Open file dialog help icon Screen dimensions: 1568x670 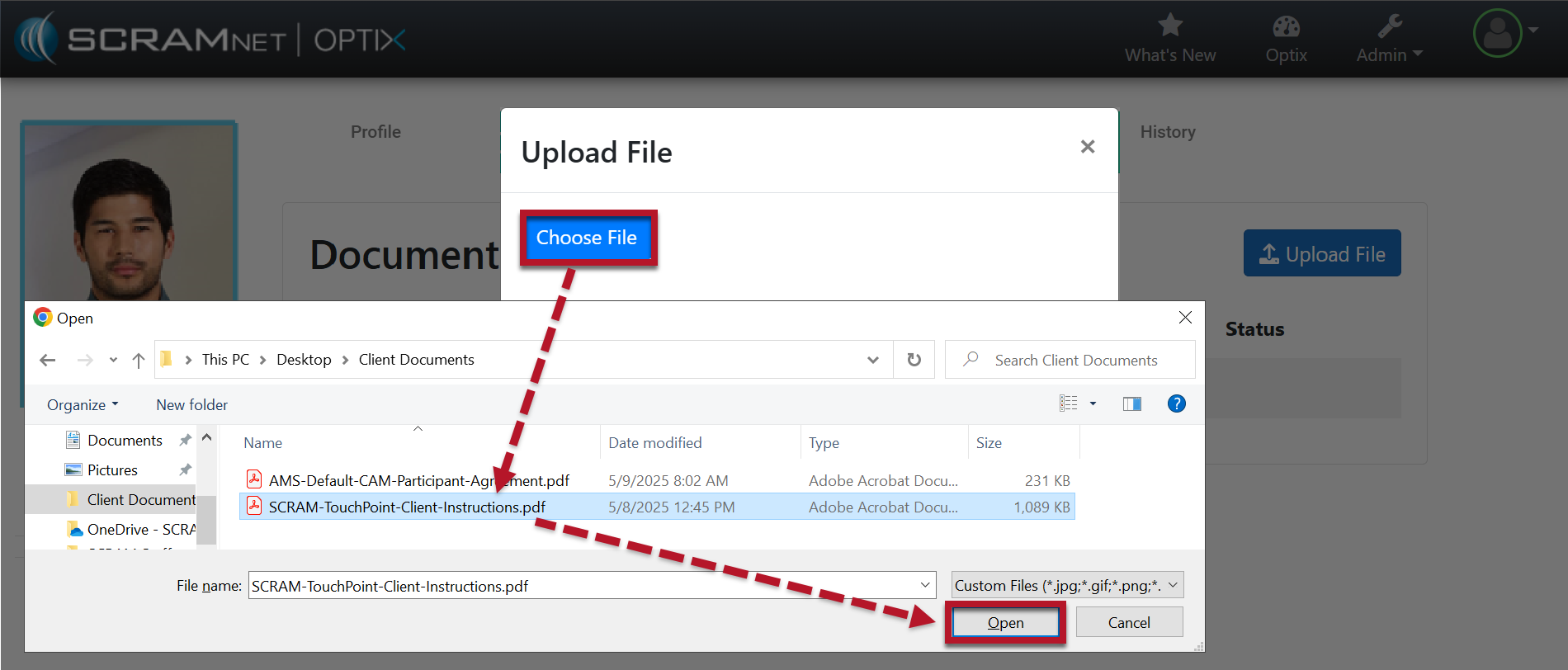[x=1176, y=403]
